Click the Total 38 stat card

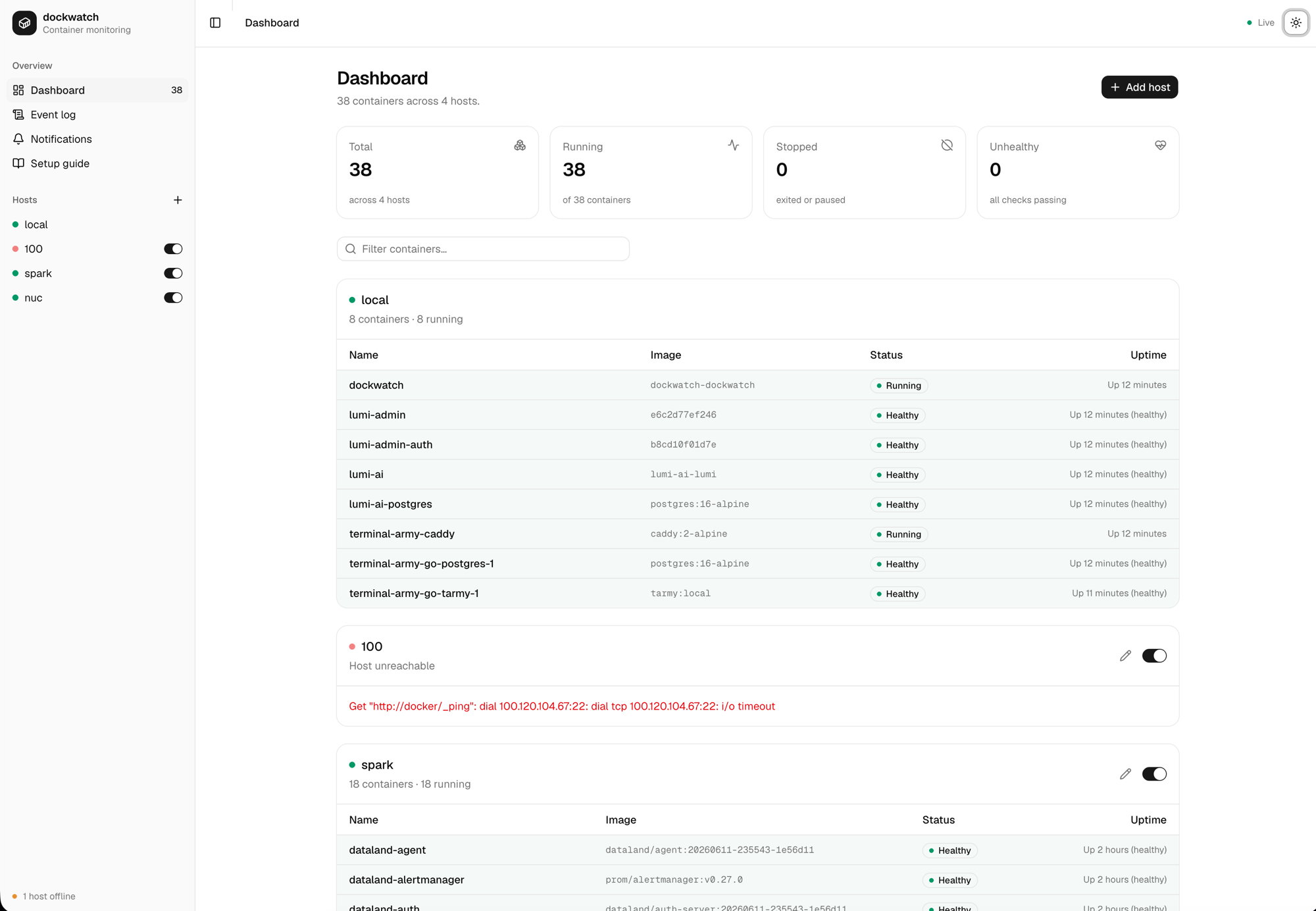[438, 172]
